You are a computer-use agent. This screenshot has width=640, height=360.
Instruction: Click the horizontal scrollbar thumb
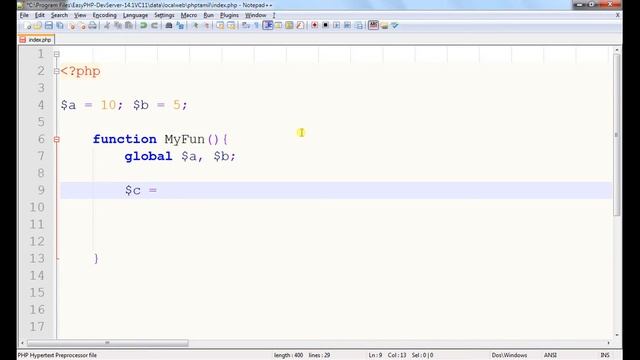tap(108, 343)
